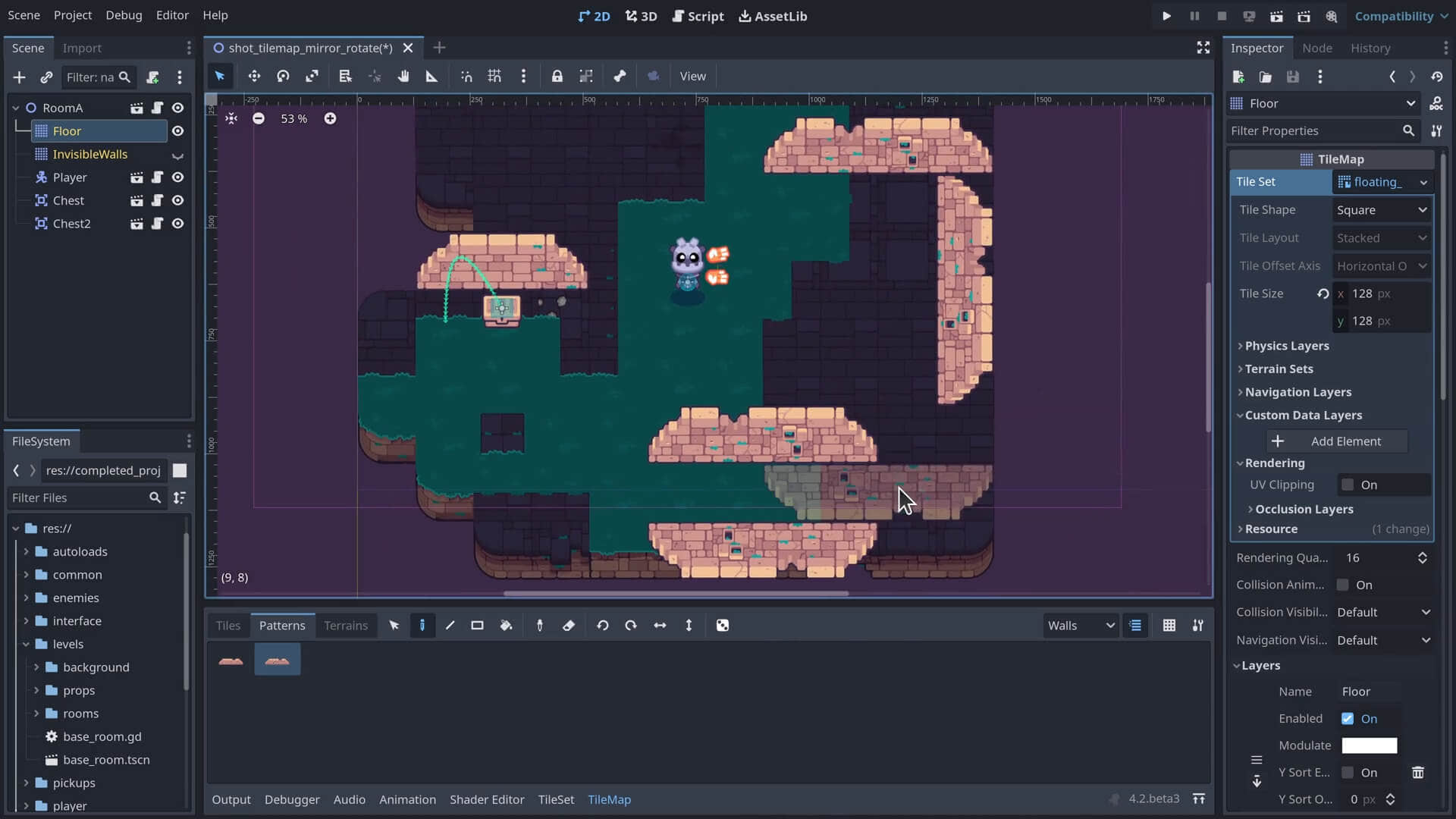
Task: Toggle Floor layer visibility eye icon
Action: coord(178,130)
